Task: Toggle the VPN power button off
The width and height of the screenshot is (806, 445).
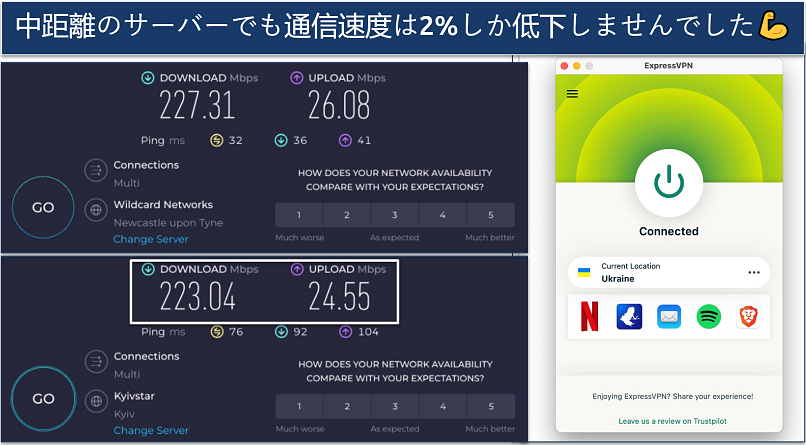Action: [668, 181]
